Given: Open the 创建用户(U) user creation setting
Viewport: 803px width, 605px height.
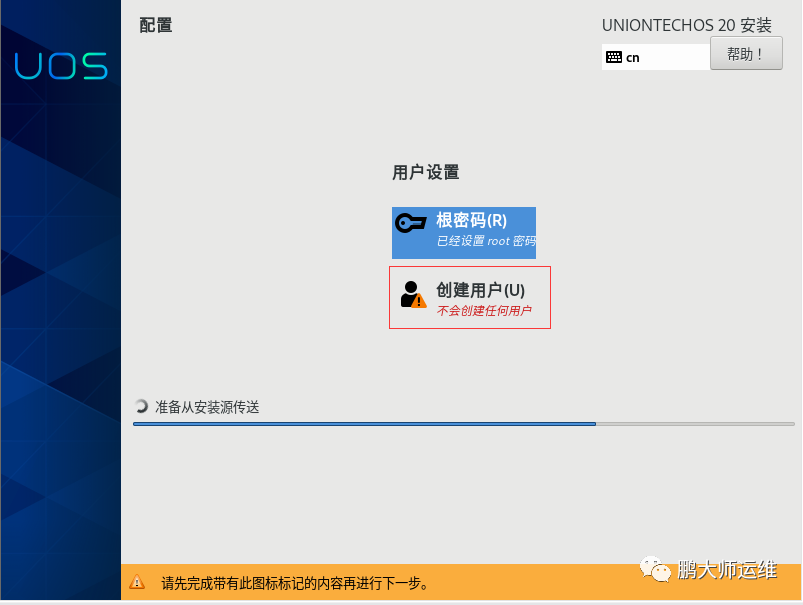Looking at the screenshot, I should tap(470, 297).
